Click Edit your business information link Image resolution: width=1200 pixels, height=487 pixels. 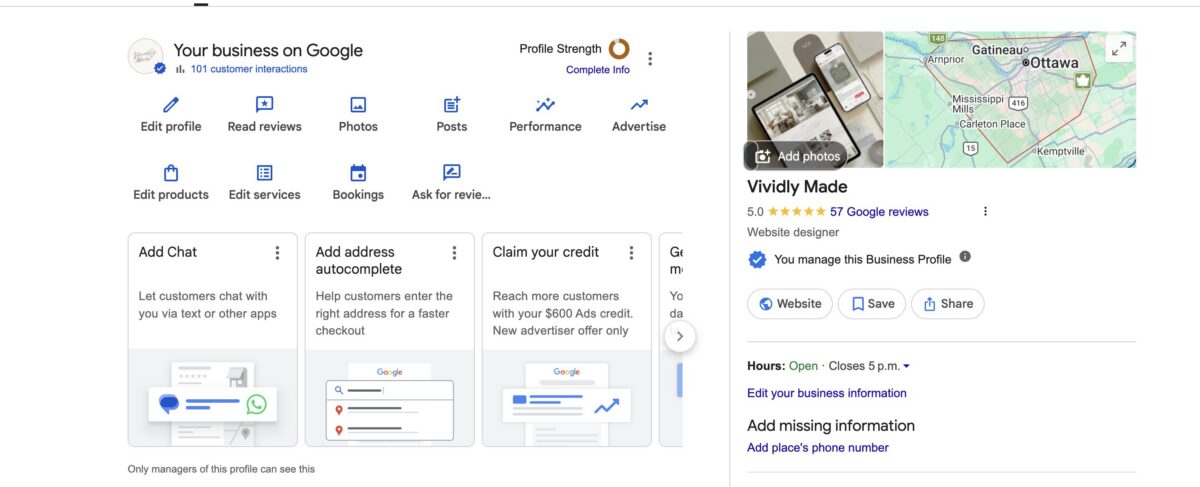(827, 393)
